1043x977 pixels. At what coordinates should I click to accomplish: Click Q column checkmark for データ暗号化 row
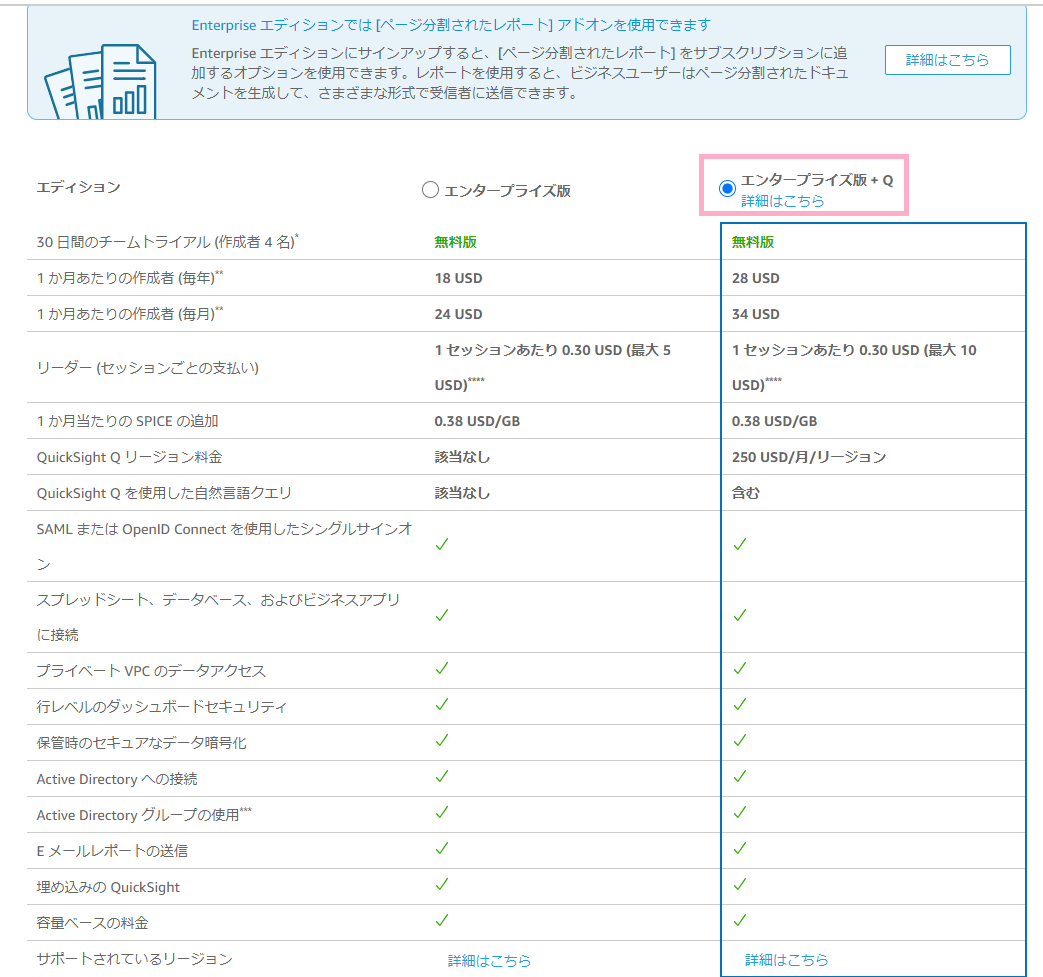pos(740,740)
